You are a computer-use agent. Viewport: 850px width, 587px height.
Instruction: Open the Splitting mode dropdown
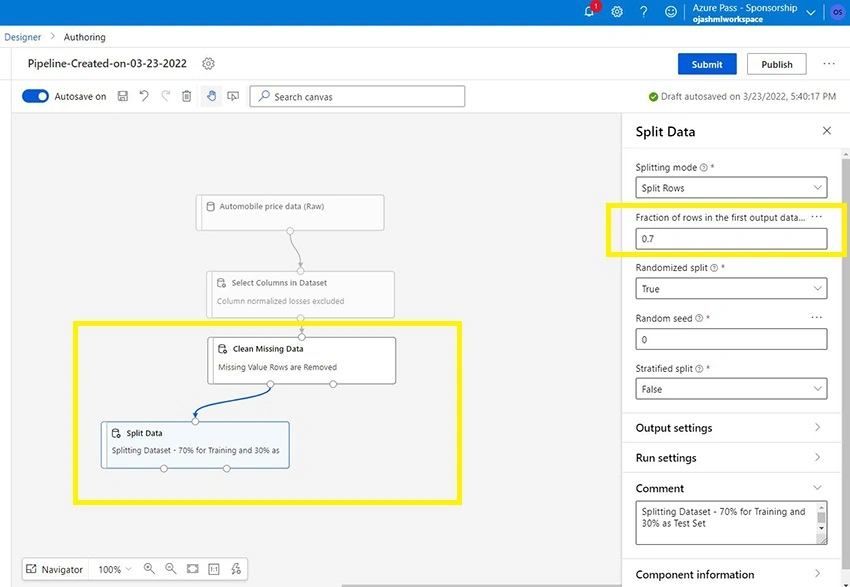[731, 188]
